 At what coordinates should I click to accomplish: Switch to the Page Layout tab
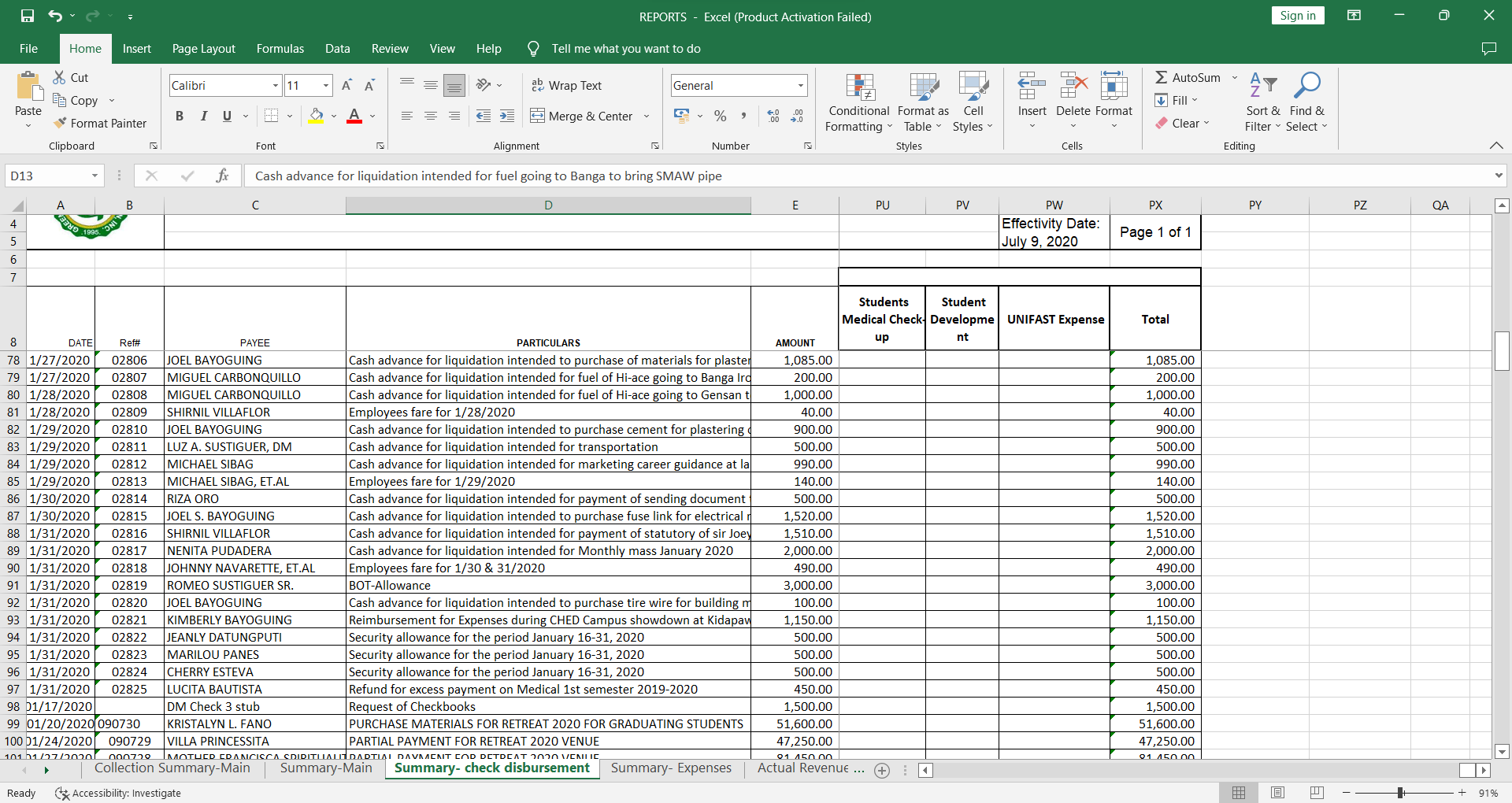(x=204, y=49)
